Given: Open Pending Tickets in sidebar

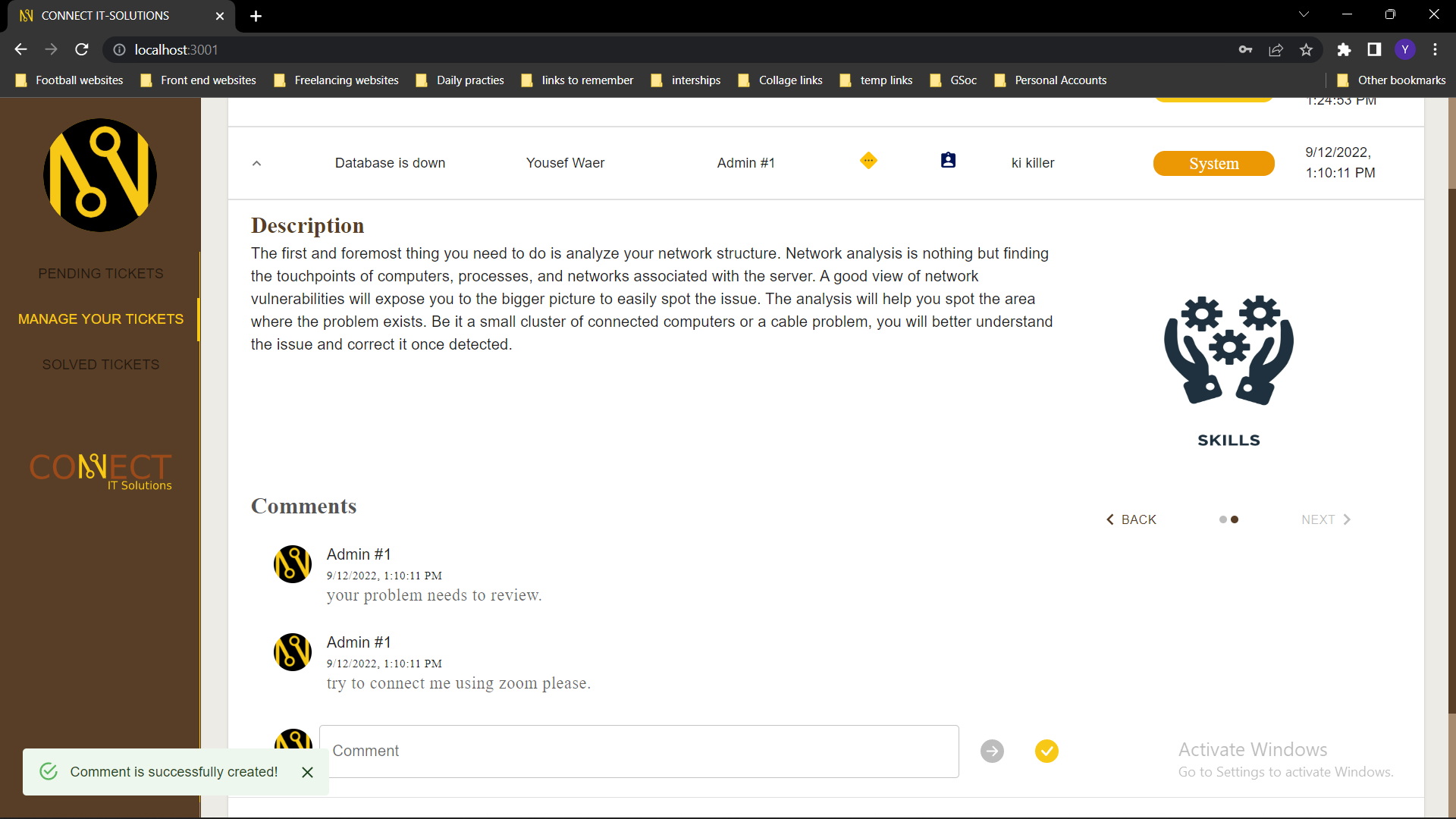Looking at the screenshot, I should click(101, 274).
